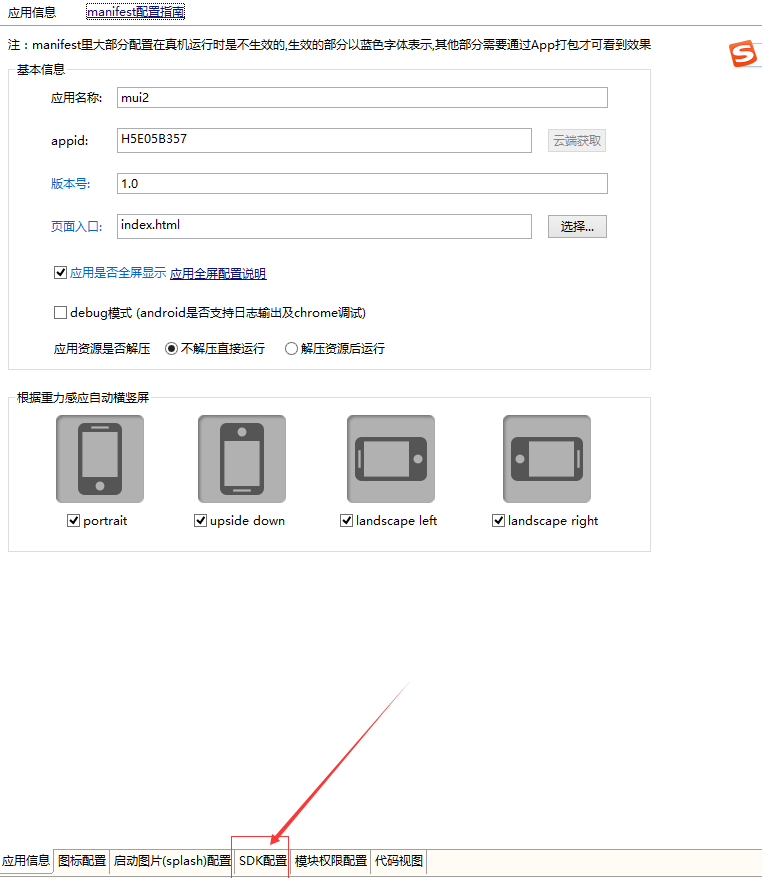This screenshot has width=762, height=878.
Task: Open the 模块权限配置 tab
Action: click(x=330, y=861)
